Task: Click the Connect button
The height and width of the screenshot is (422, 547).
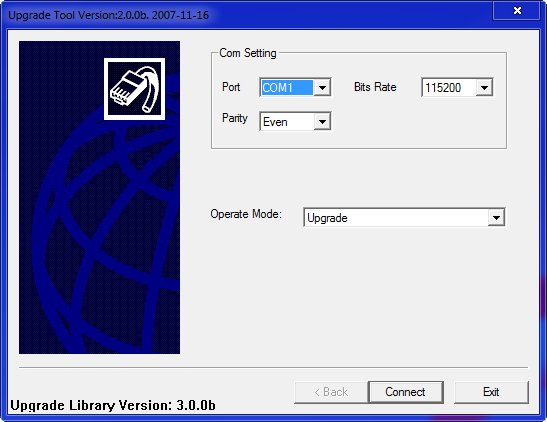Action: (x=406, y=392)
